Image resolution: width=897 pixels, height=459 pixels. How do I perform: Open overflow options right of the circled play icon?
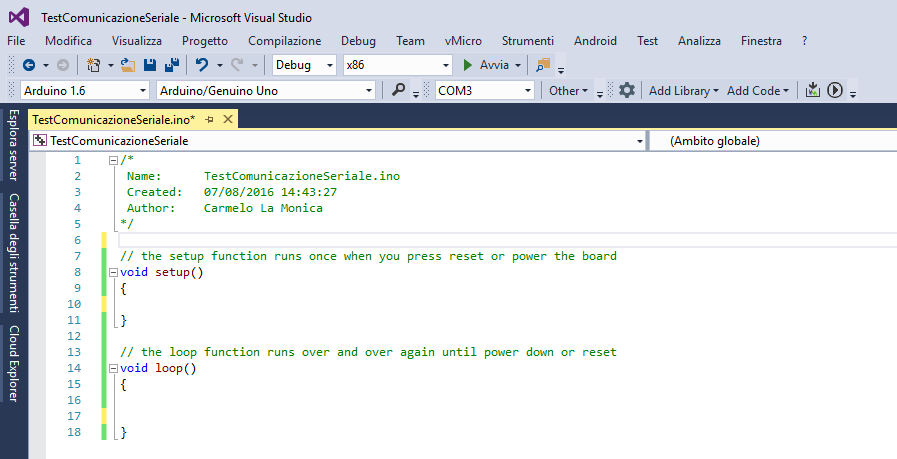pos(852,94)
